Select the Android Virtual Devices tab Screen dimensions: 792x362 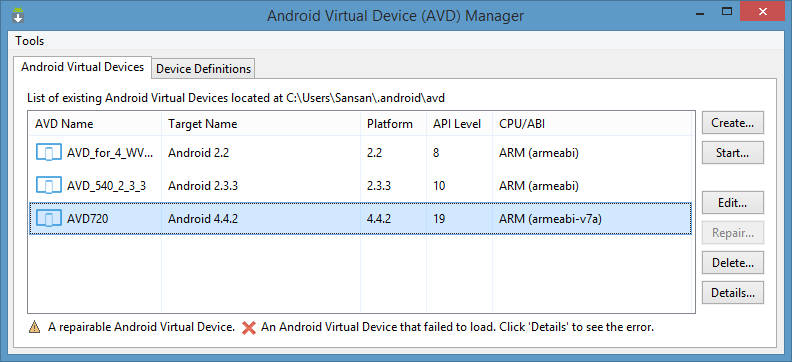(82, 67)
